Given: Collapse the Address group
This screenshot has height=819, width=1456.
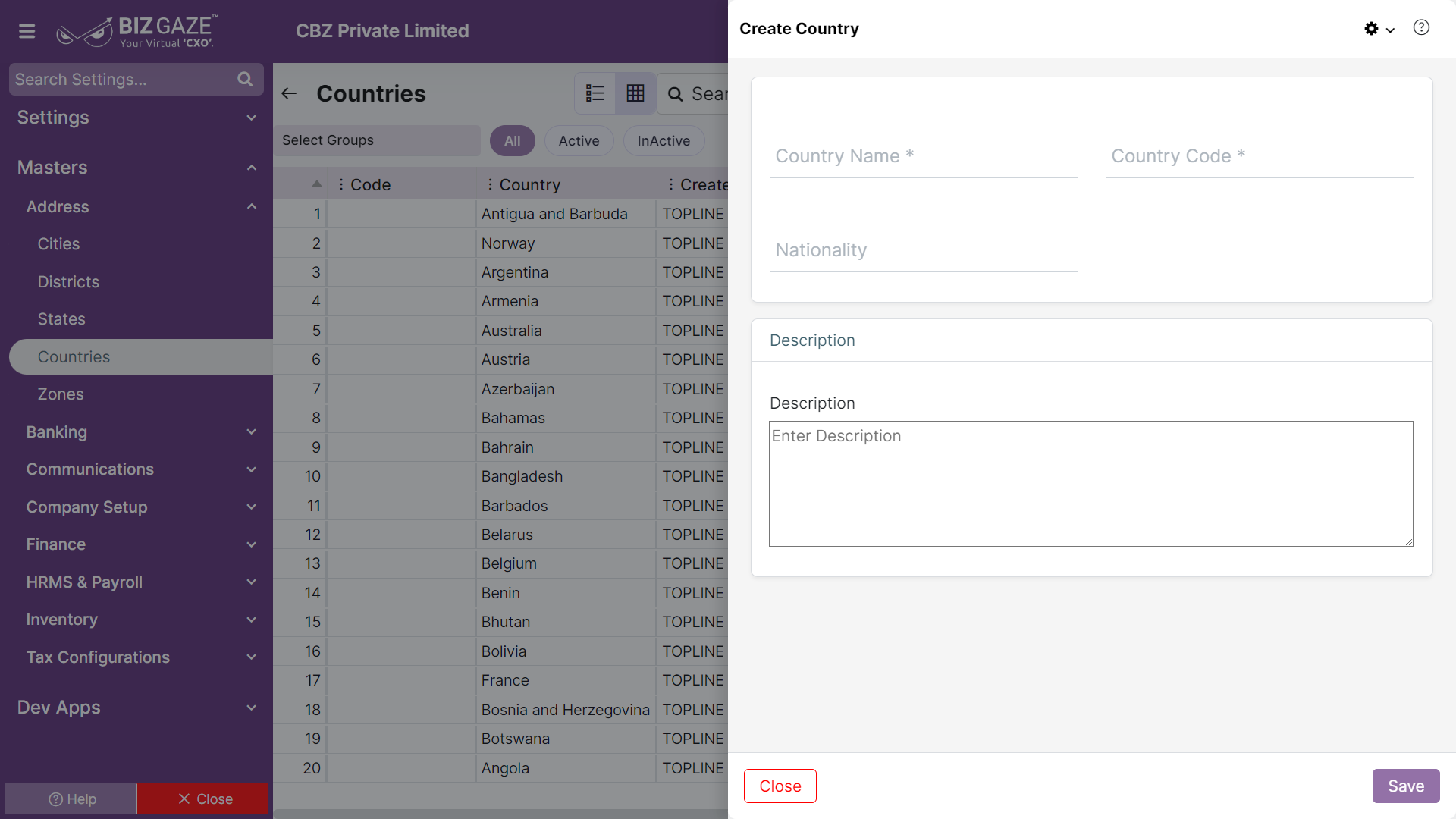Looking at the screenshot, I should click(x=251, y=206).
